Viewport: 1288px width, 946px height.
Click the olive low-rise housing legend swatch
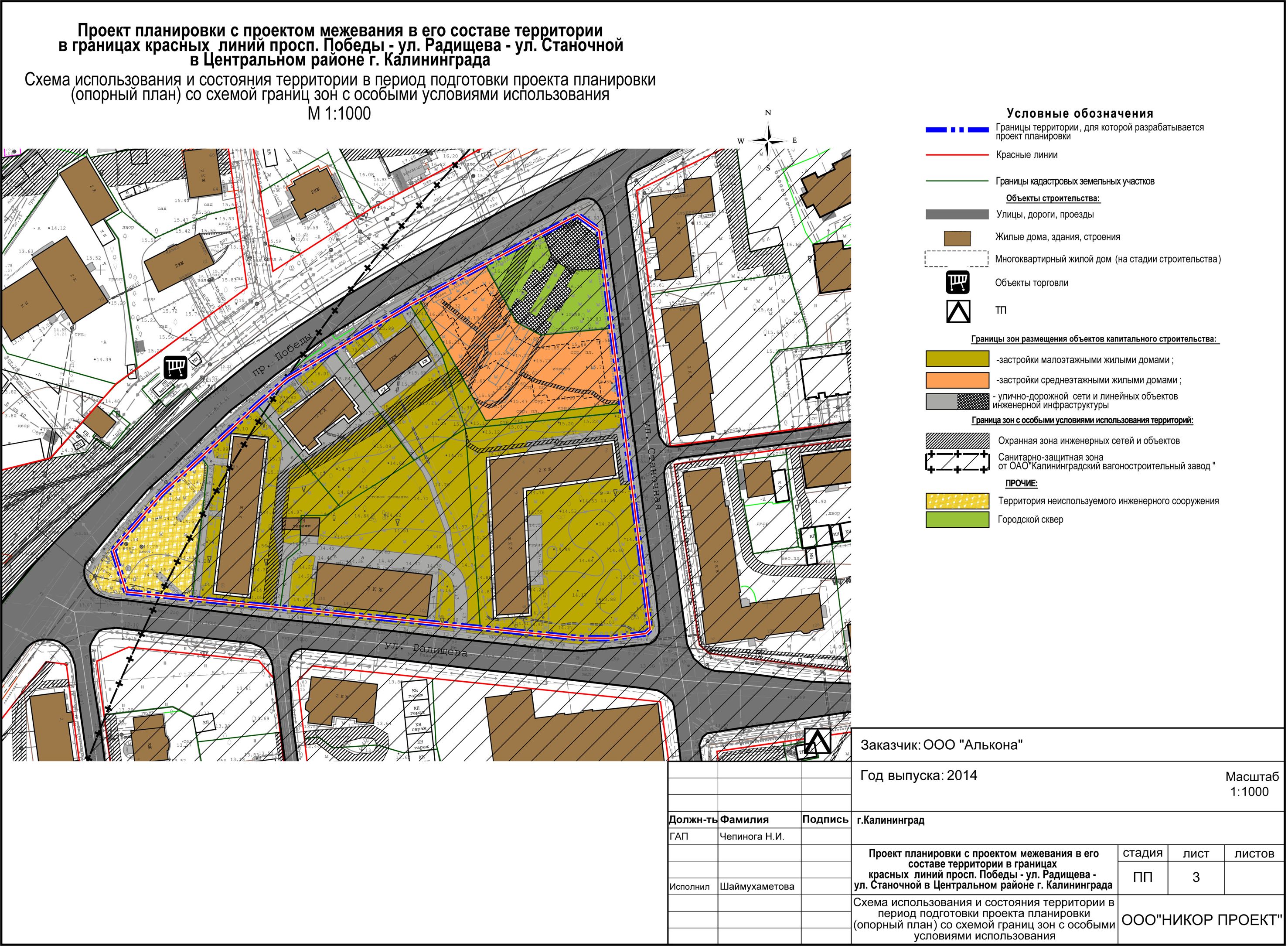point(957,360)
